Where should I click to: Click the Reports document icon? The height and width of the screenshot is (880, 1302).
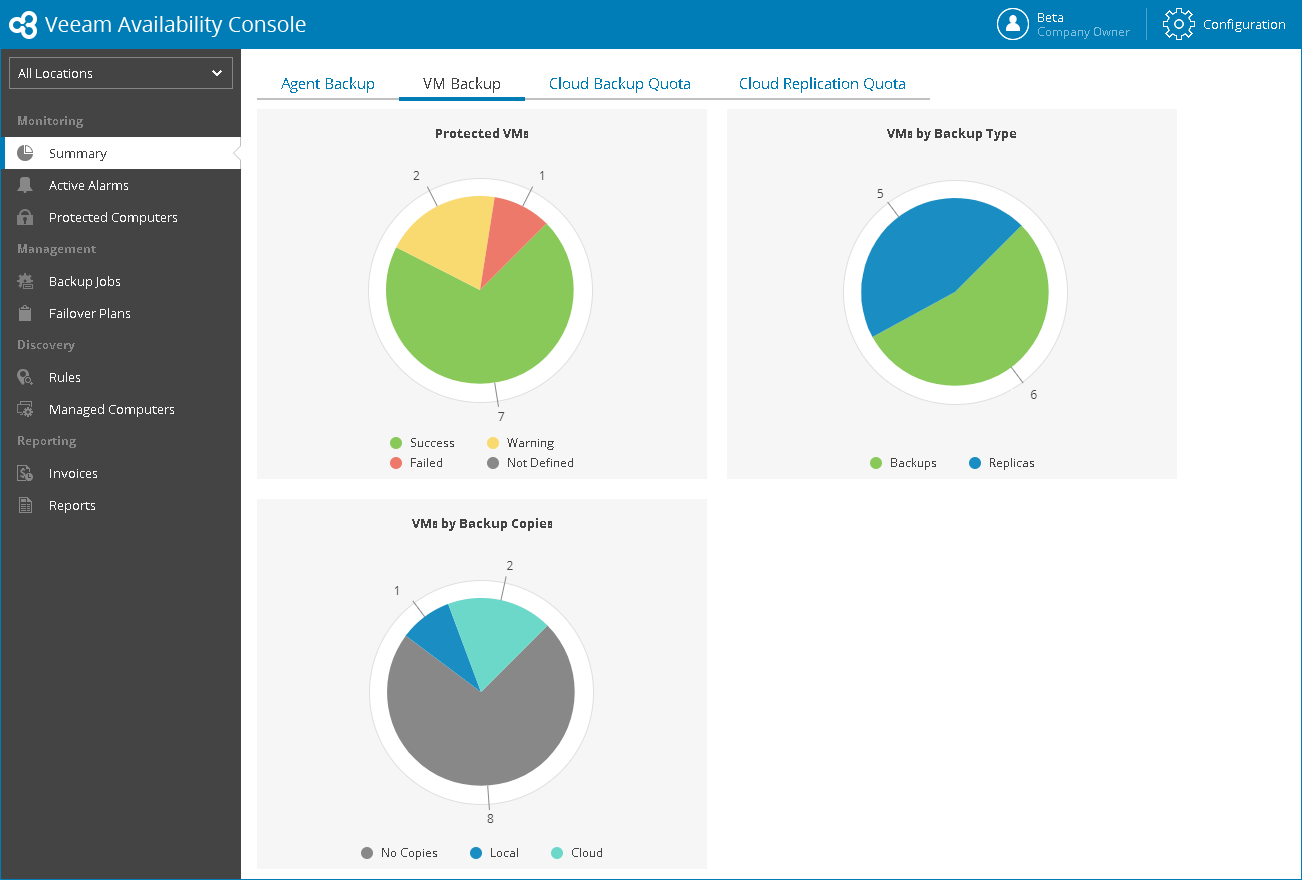click(26, 505)
